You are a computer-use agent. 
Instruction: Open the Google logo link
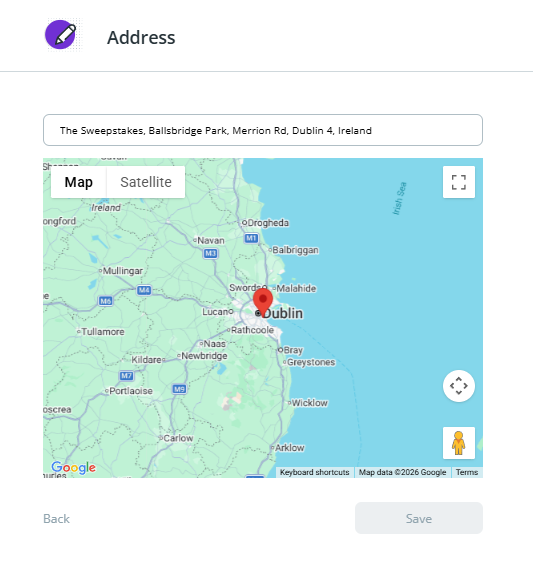pyautogui.click(x=74, y=467)
